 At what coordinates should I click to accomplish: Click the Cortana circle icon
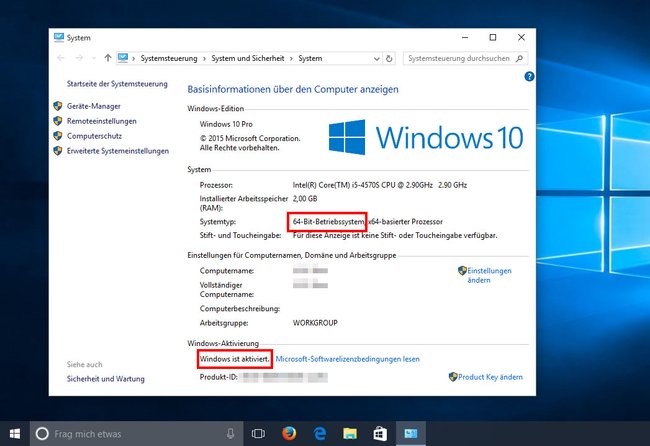click(42, 434)
